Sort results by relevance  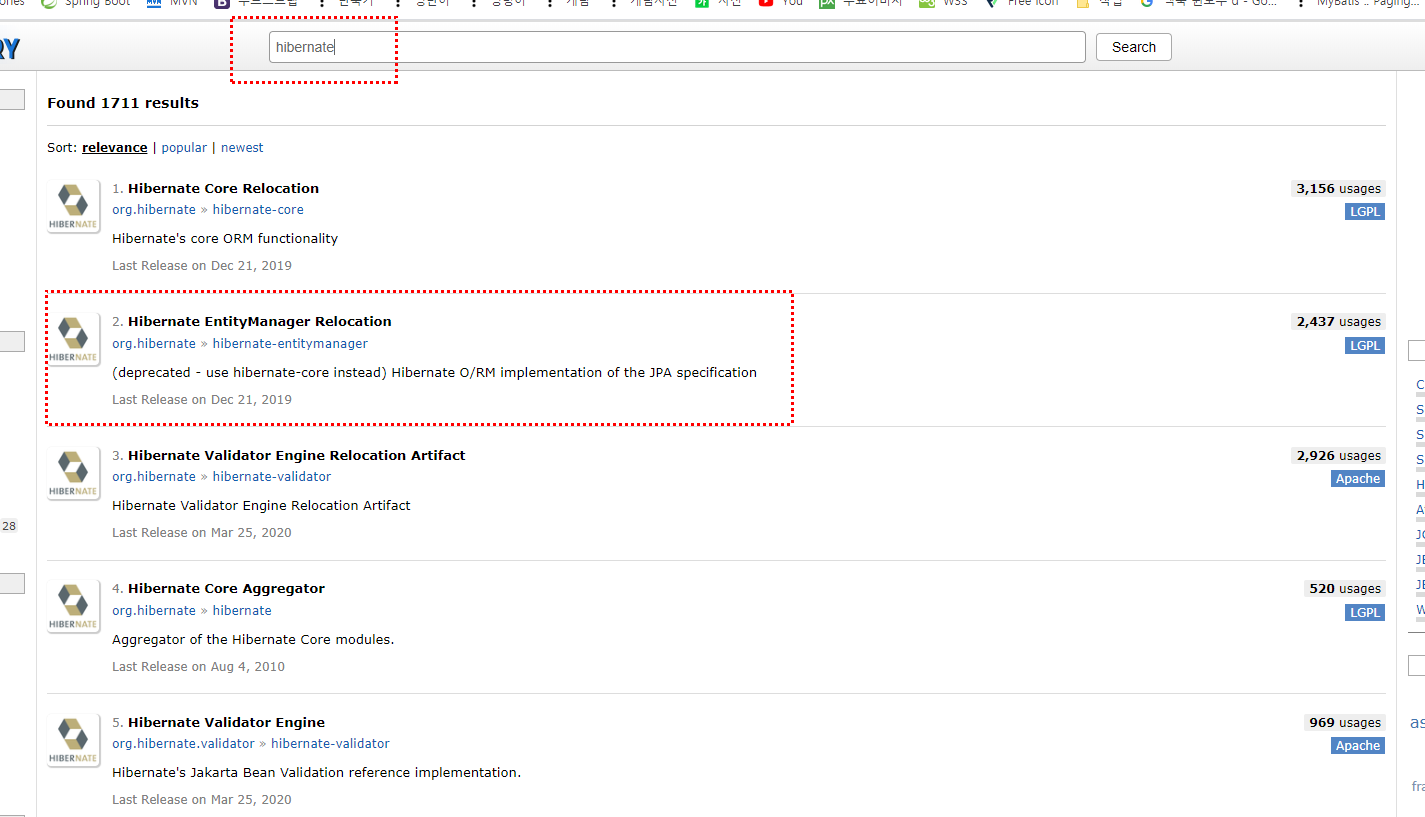click(x=115, y=147)
